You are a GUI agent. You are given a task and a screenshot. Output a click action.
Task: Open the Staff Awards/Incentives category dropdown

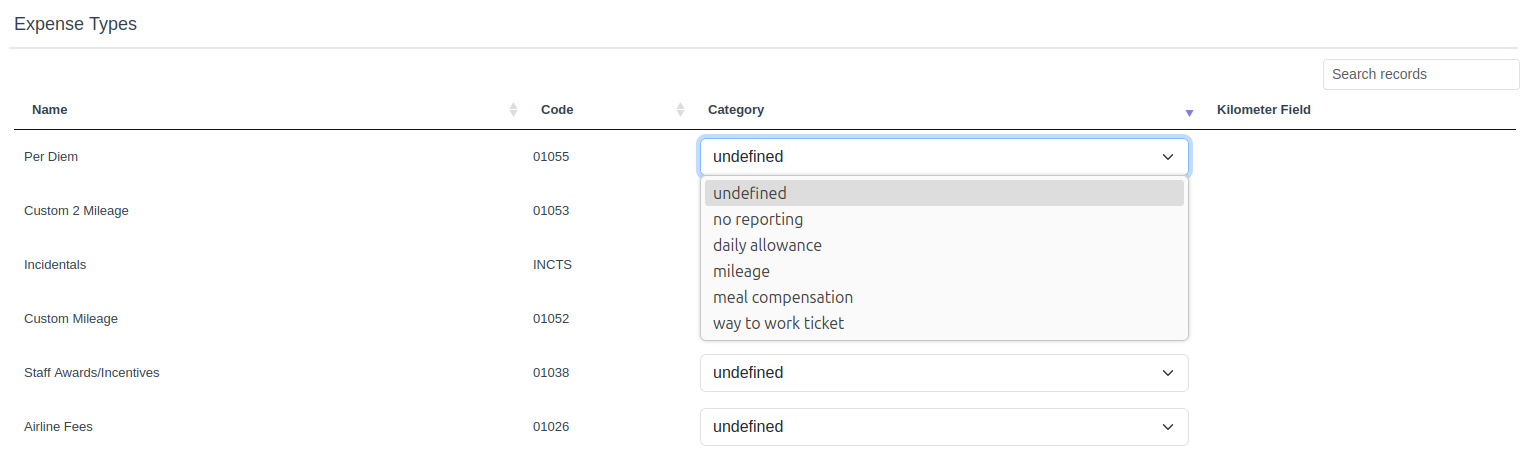(x=943, y=373)
